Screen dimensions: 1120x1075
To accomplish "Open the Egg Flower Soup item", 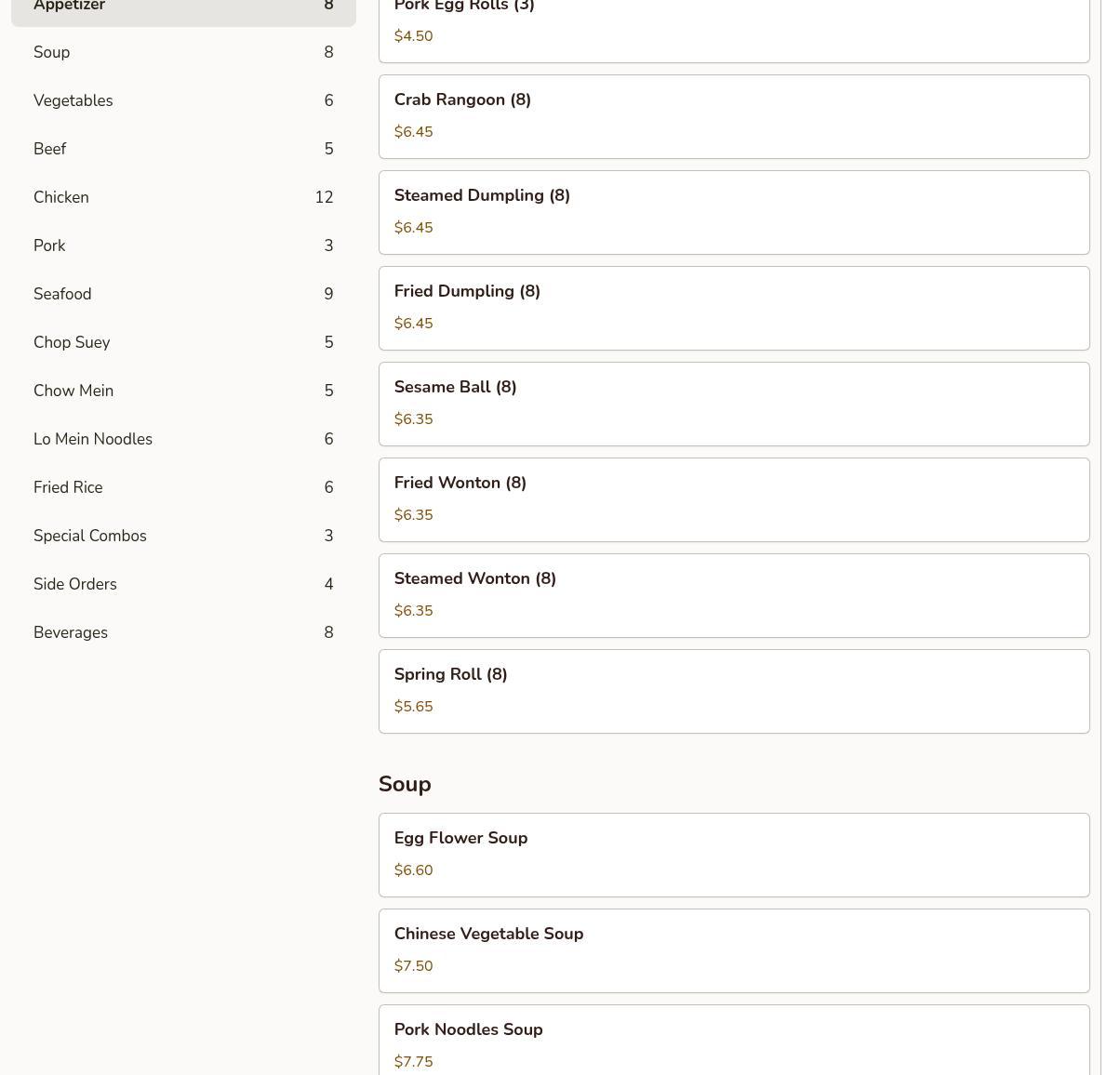I will [x=733, y=855].
